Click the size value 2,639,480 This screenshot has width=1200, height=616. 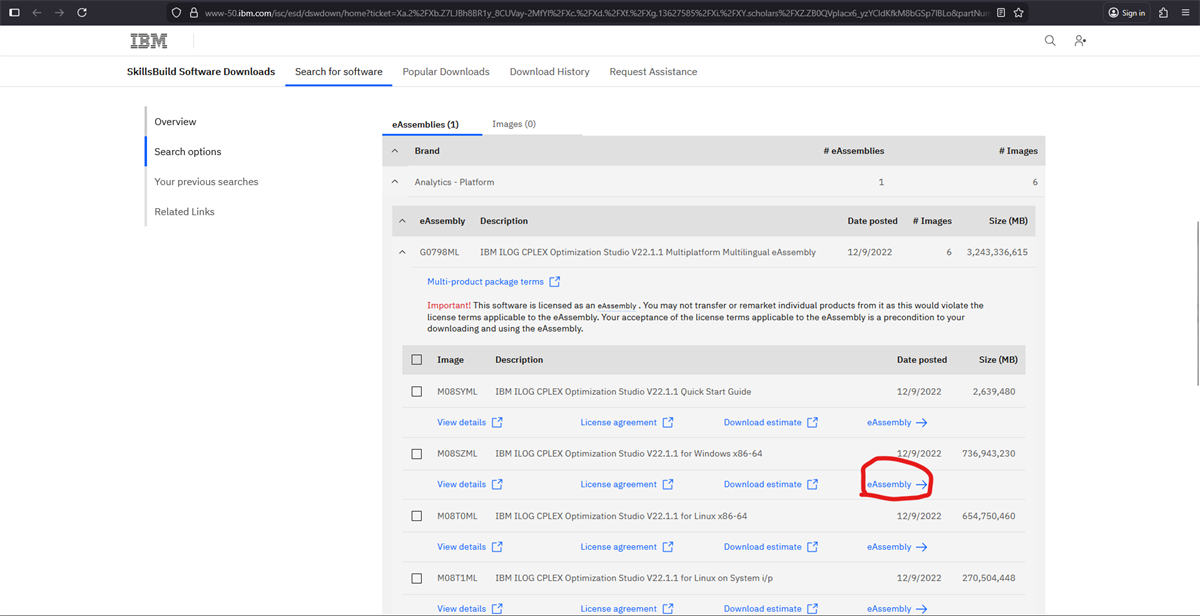tap(993, 392)
